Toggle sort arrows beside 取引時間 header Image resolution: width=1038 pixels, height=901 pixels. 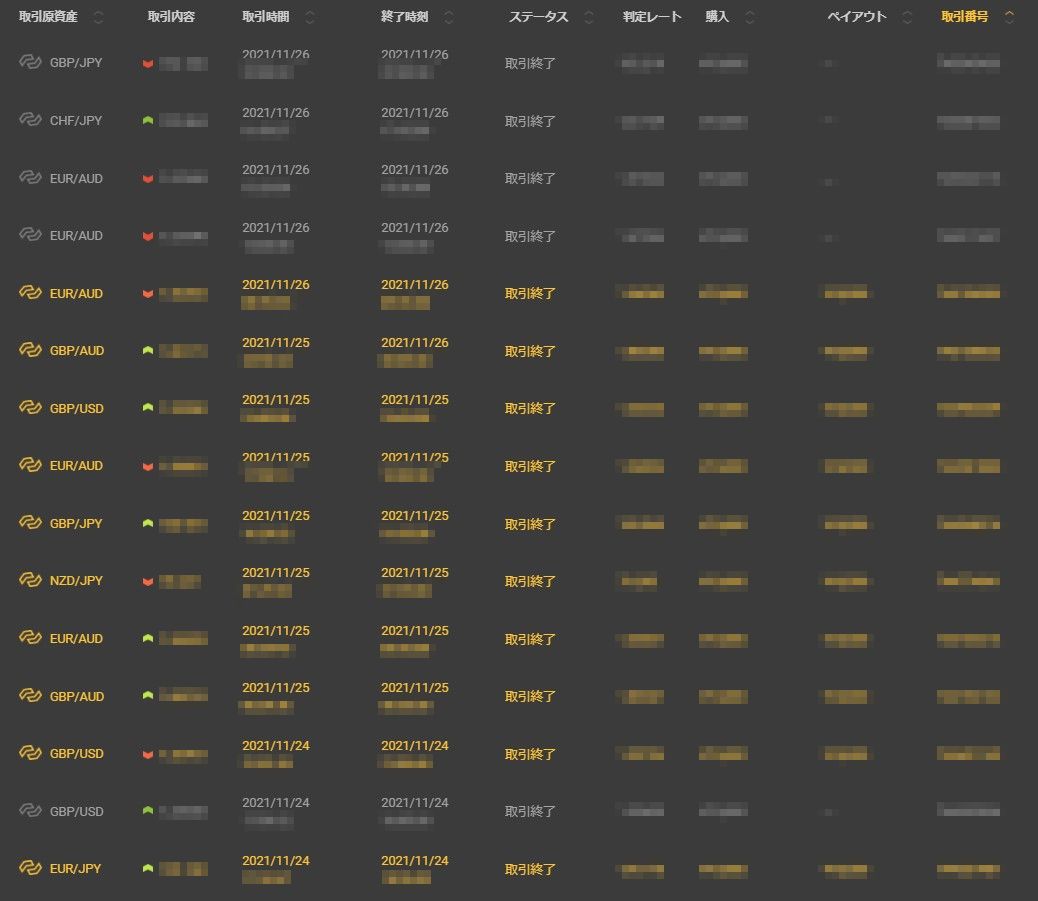(x=310, y=17)
